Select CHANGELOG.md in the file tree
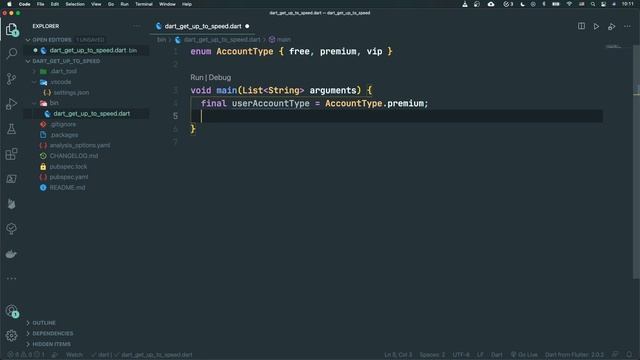Viewport: 640px width, 360px height. (x=74, y=156)
